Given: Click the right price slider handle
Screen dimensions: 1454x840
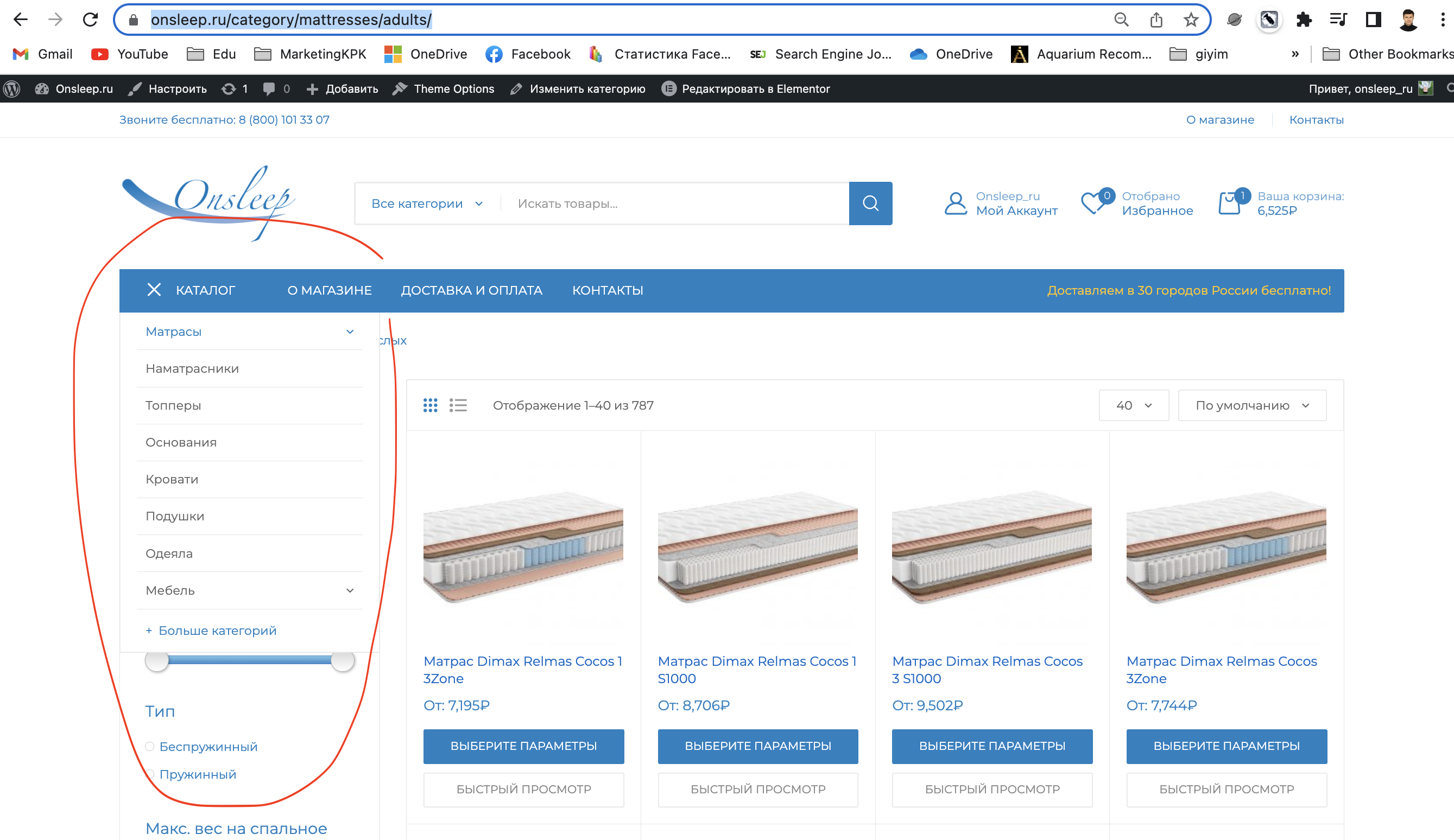Looking at the screenshot, I should pos(342,660).
